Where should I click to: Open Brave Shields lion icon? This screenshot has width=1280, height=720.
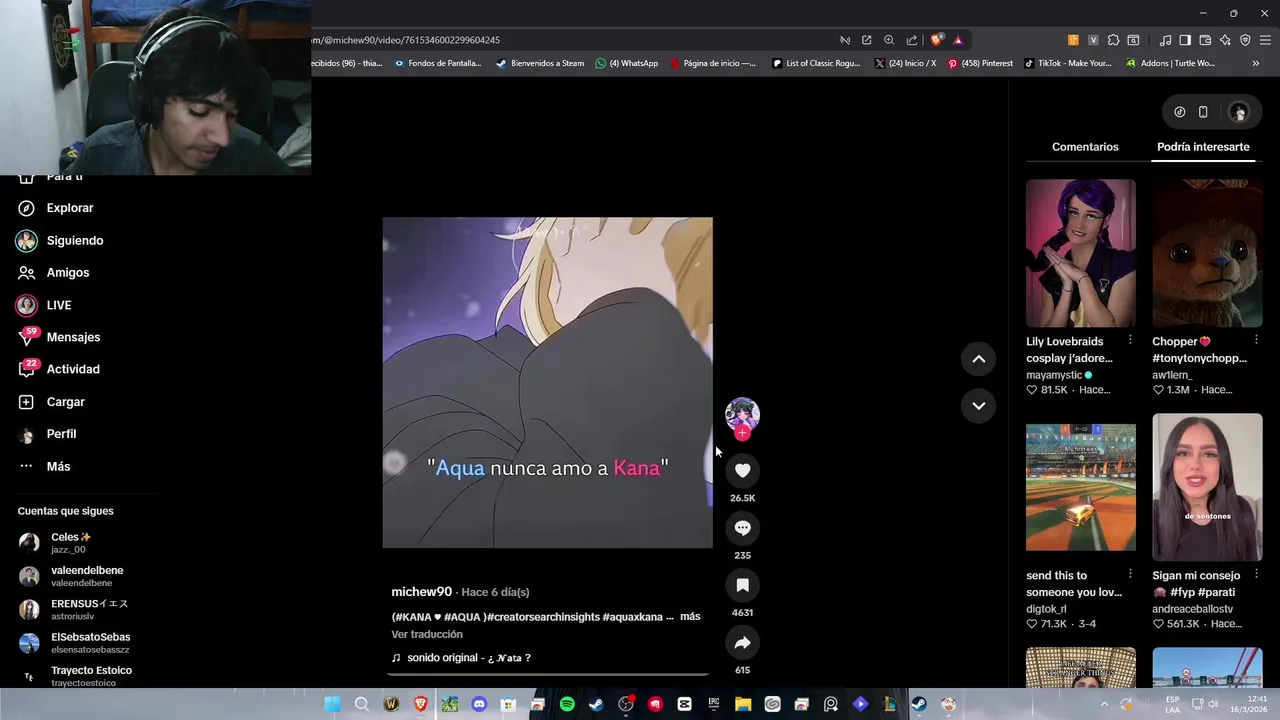point(936,40)
